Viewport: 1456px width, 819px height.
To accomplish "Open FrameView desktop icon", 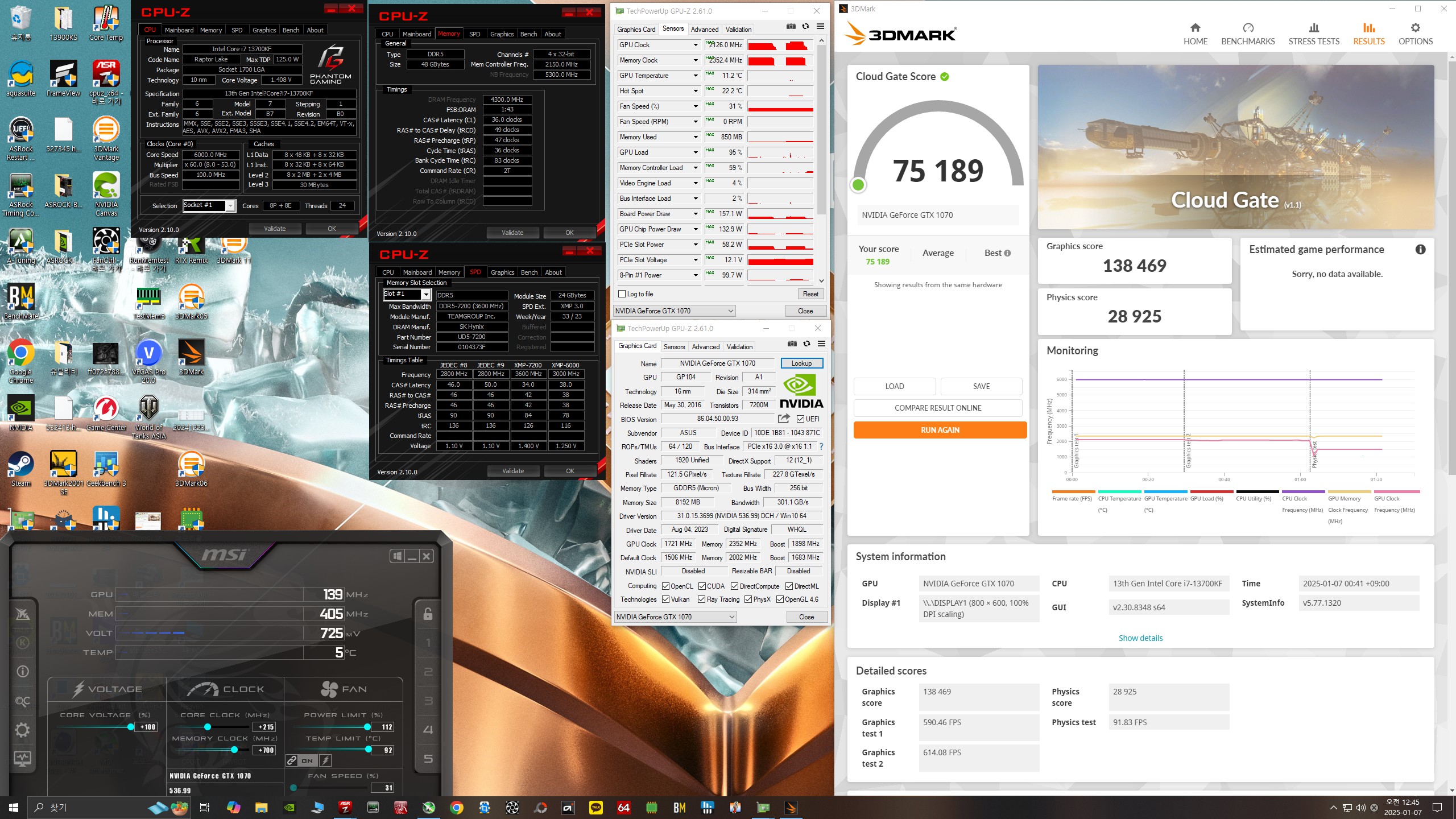I will pyautogui.click(x=63, y=79).
